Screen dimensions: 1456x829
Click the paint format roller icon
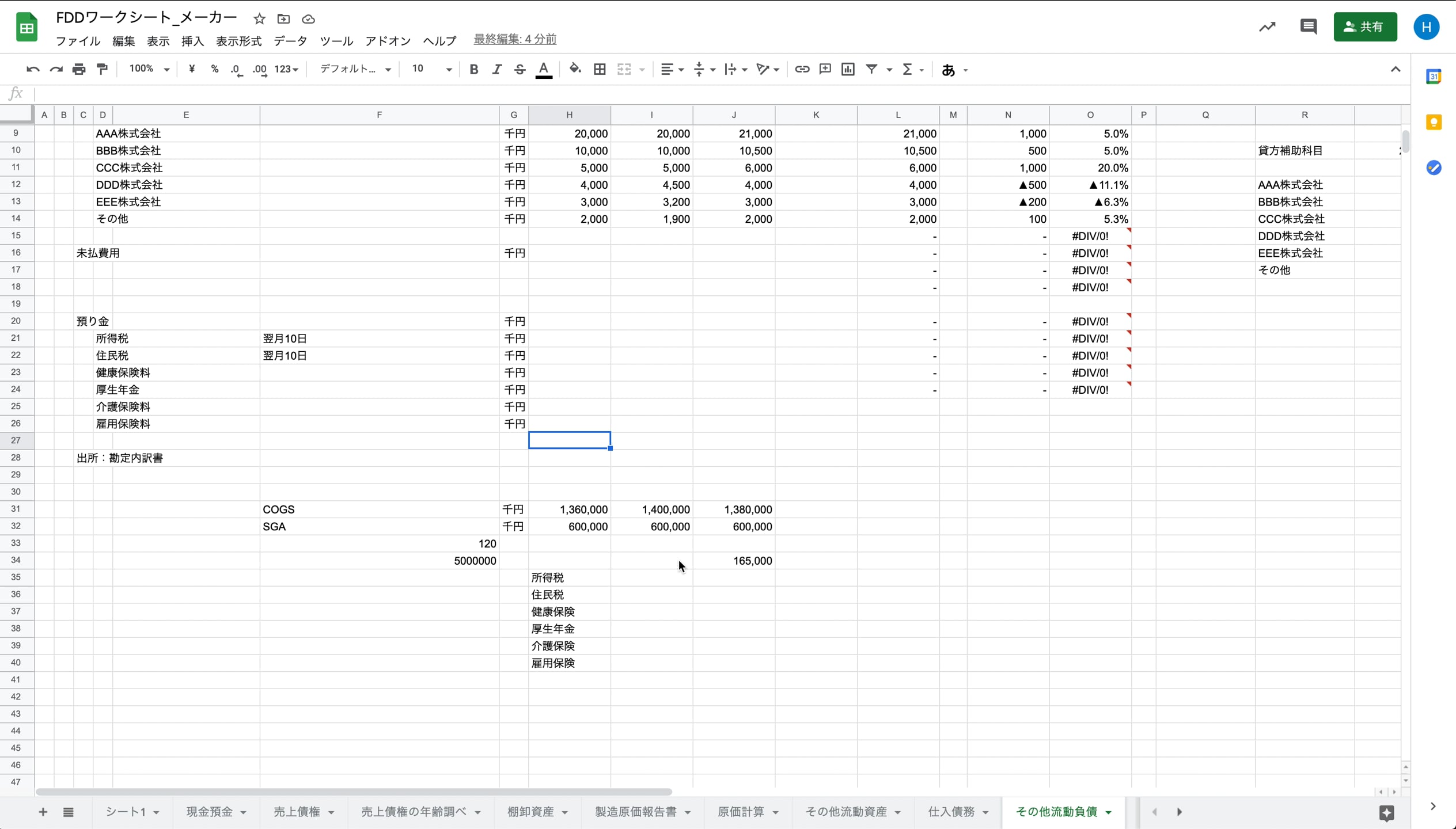click(x=102, y=69)
